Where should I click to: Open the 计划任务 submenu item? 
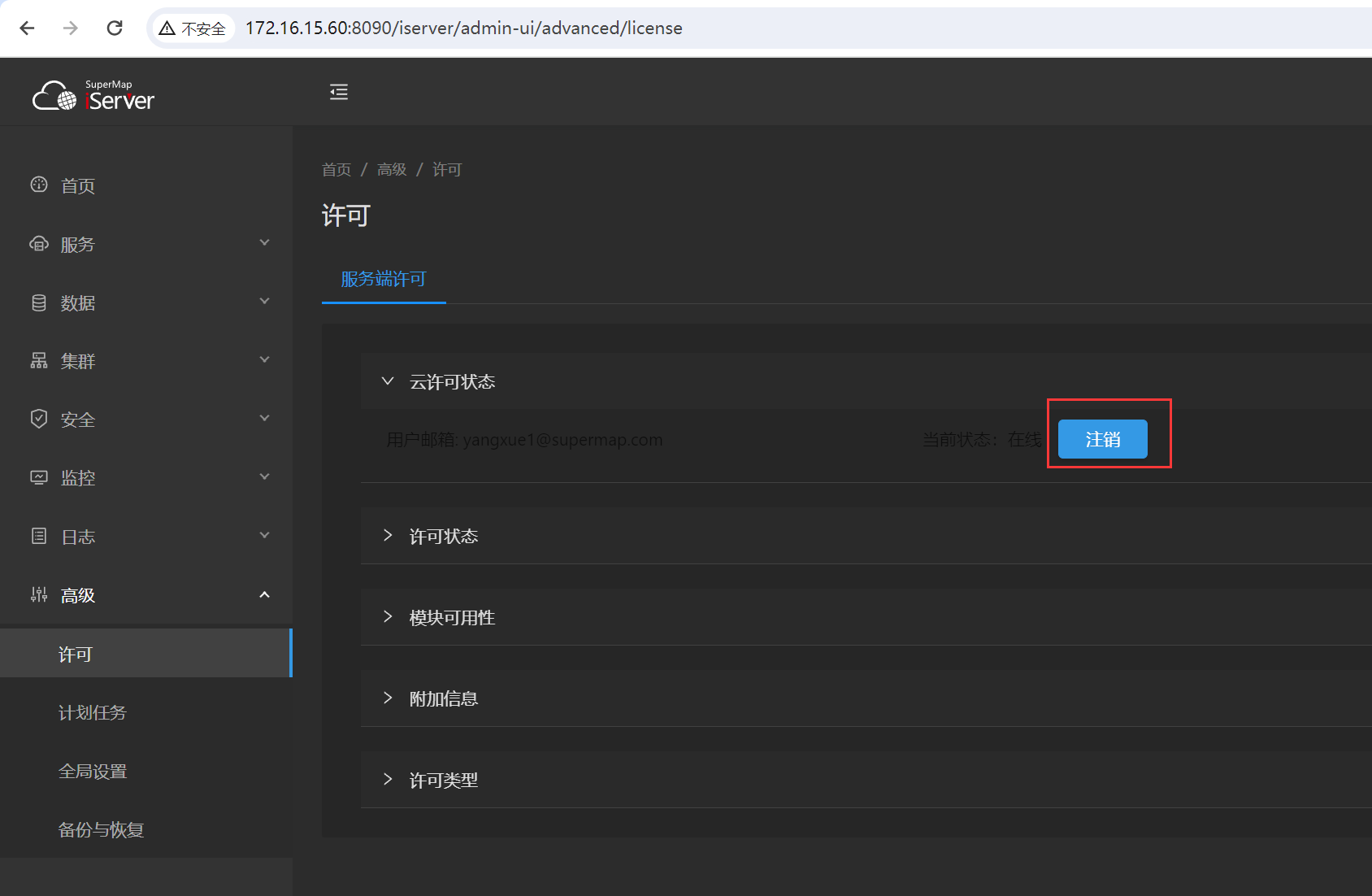pos(146,712)
